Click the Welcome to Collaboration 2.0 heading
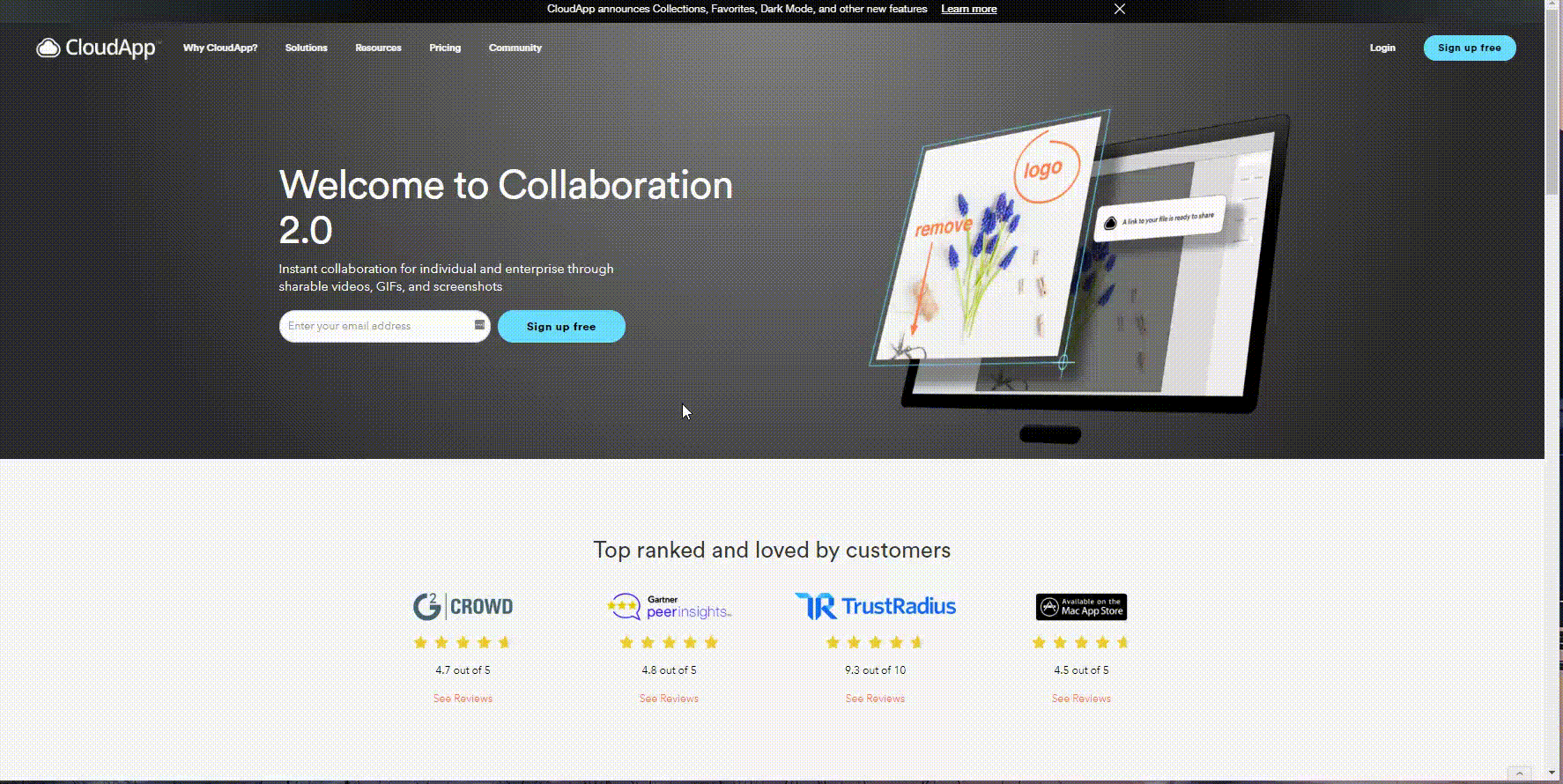Screen dimensions: 1563x784 tap(506, 207)
